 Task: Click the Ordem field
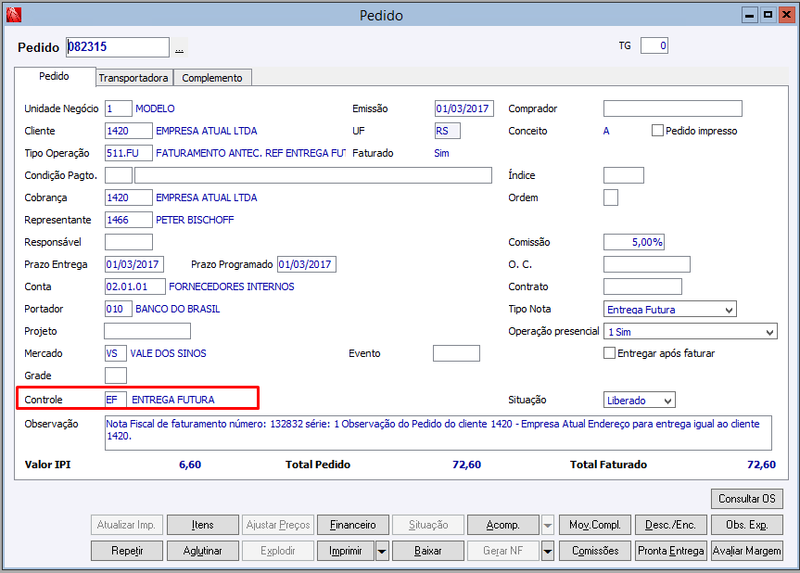click(x=611, y=197)
